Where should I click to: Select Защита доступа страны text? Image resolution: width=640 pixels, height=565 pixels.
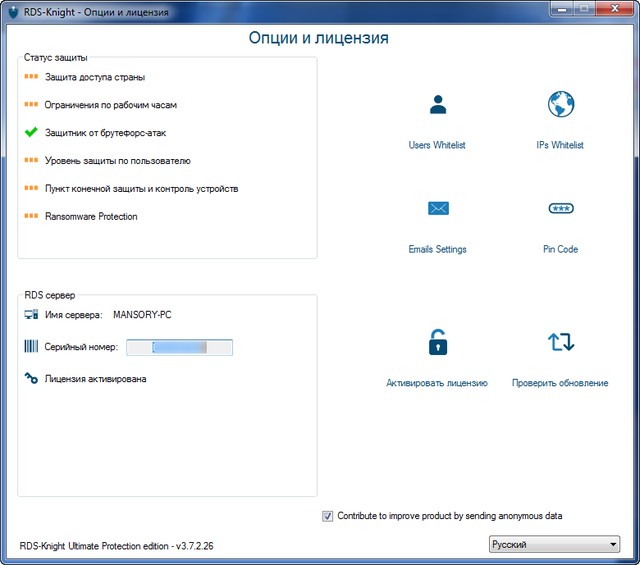coord(95,77)
